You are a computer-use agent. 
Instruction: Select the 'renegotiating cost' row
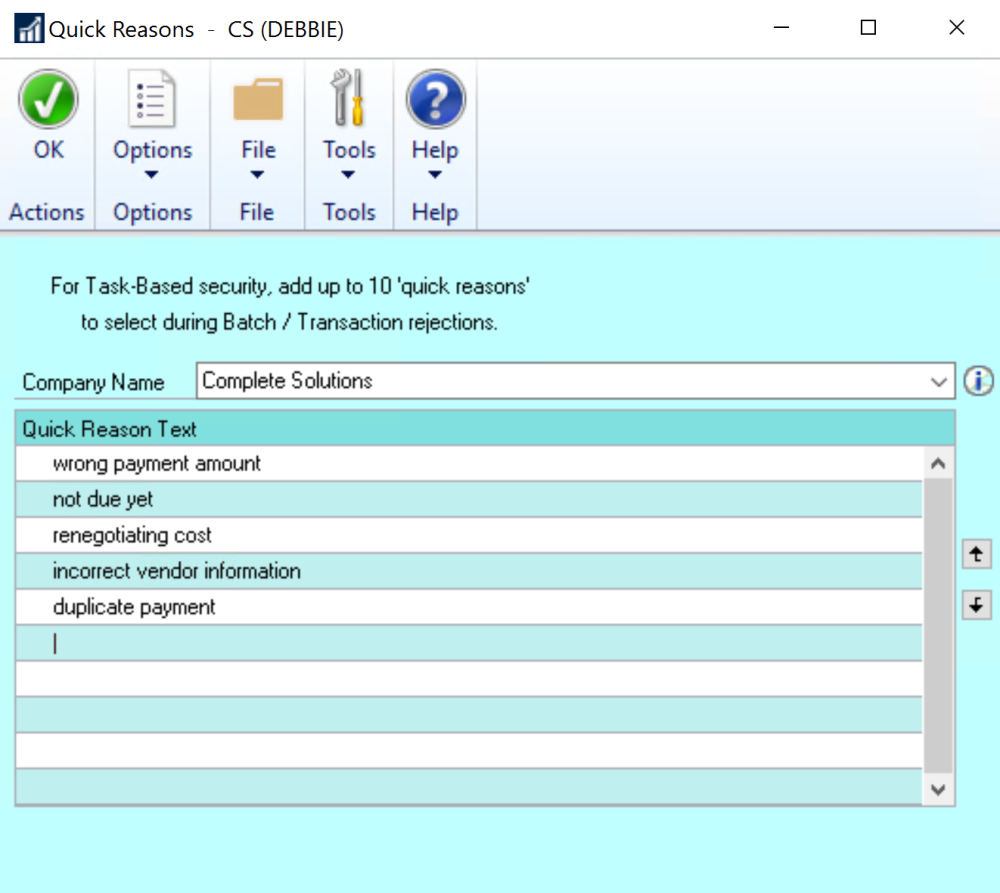point(469,535)
